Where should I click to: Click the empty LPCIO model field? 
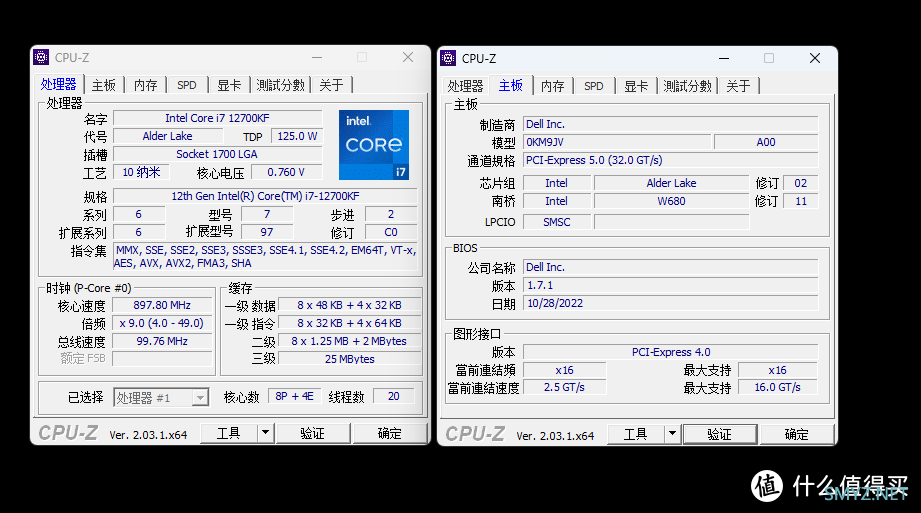(x=671, y=222)
